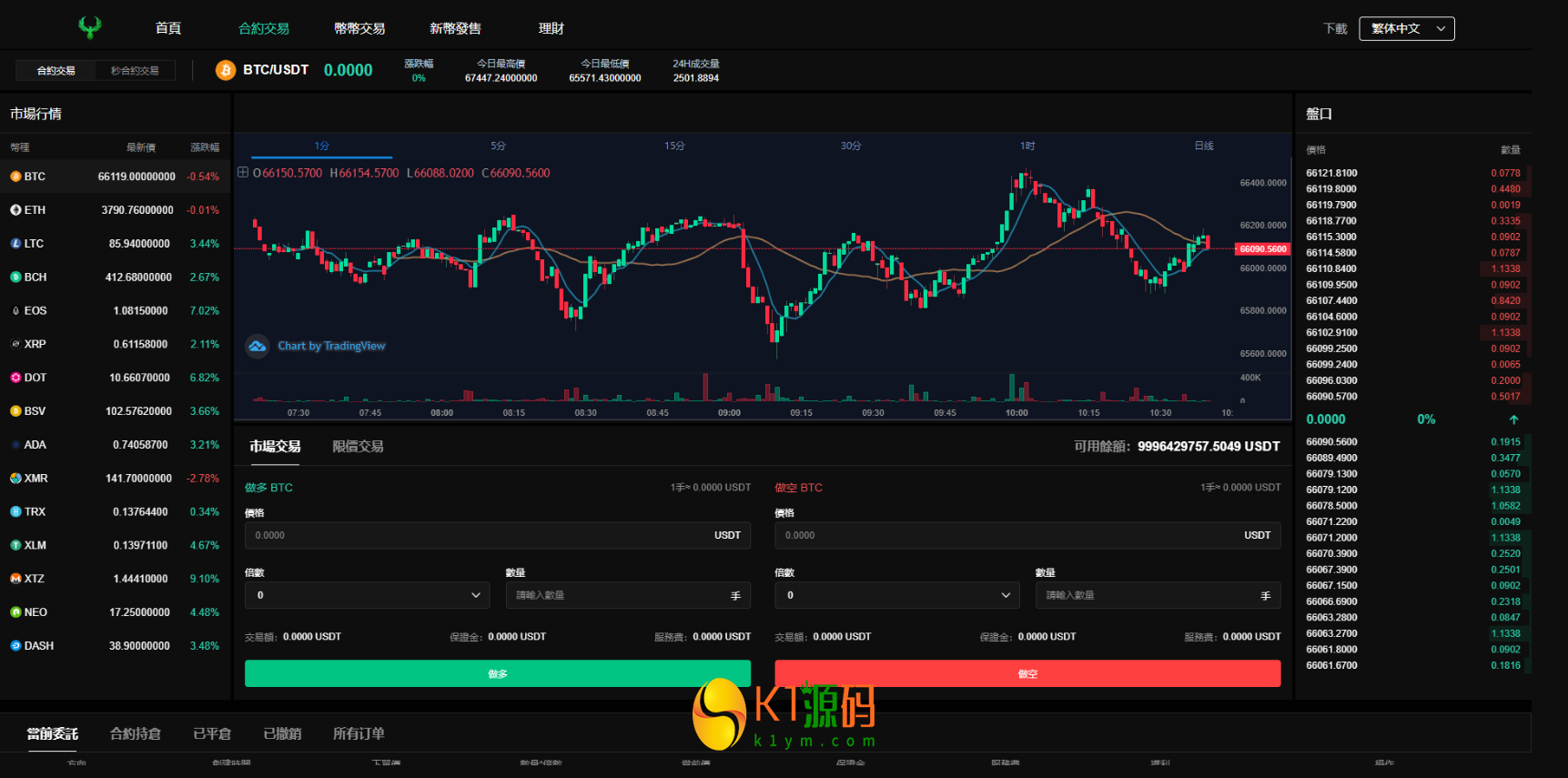Image resolution: width=1568 pixels, height=778 pixels.
Task: Click available balance 9996429757.5049 USDT
Action: pyautogui.click(x=1209, y=447)
